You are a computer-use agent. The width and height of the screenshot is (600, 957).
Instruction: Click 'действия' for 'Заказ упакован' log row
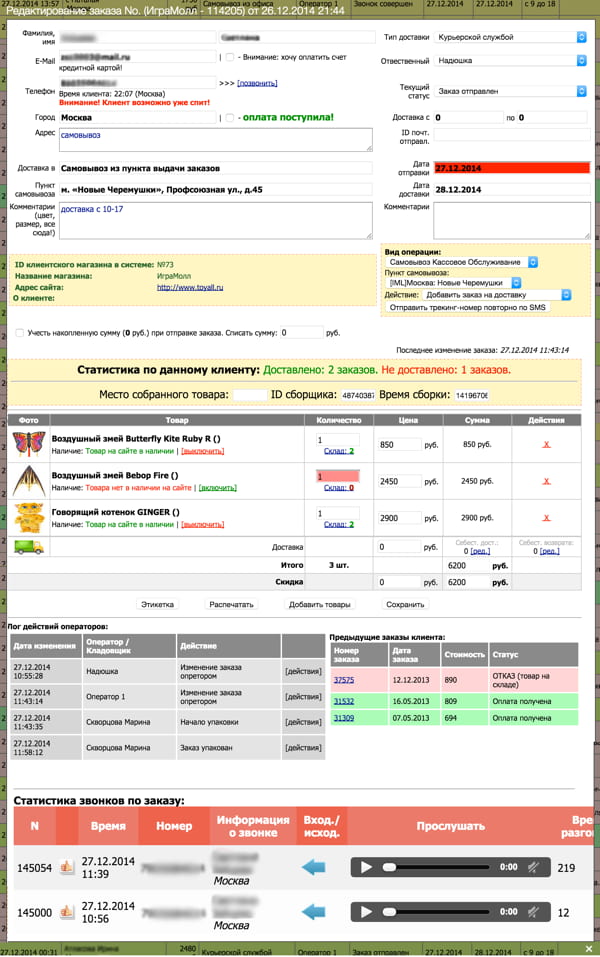pos(303,748)
